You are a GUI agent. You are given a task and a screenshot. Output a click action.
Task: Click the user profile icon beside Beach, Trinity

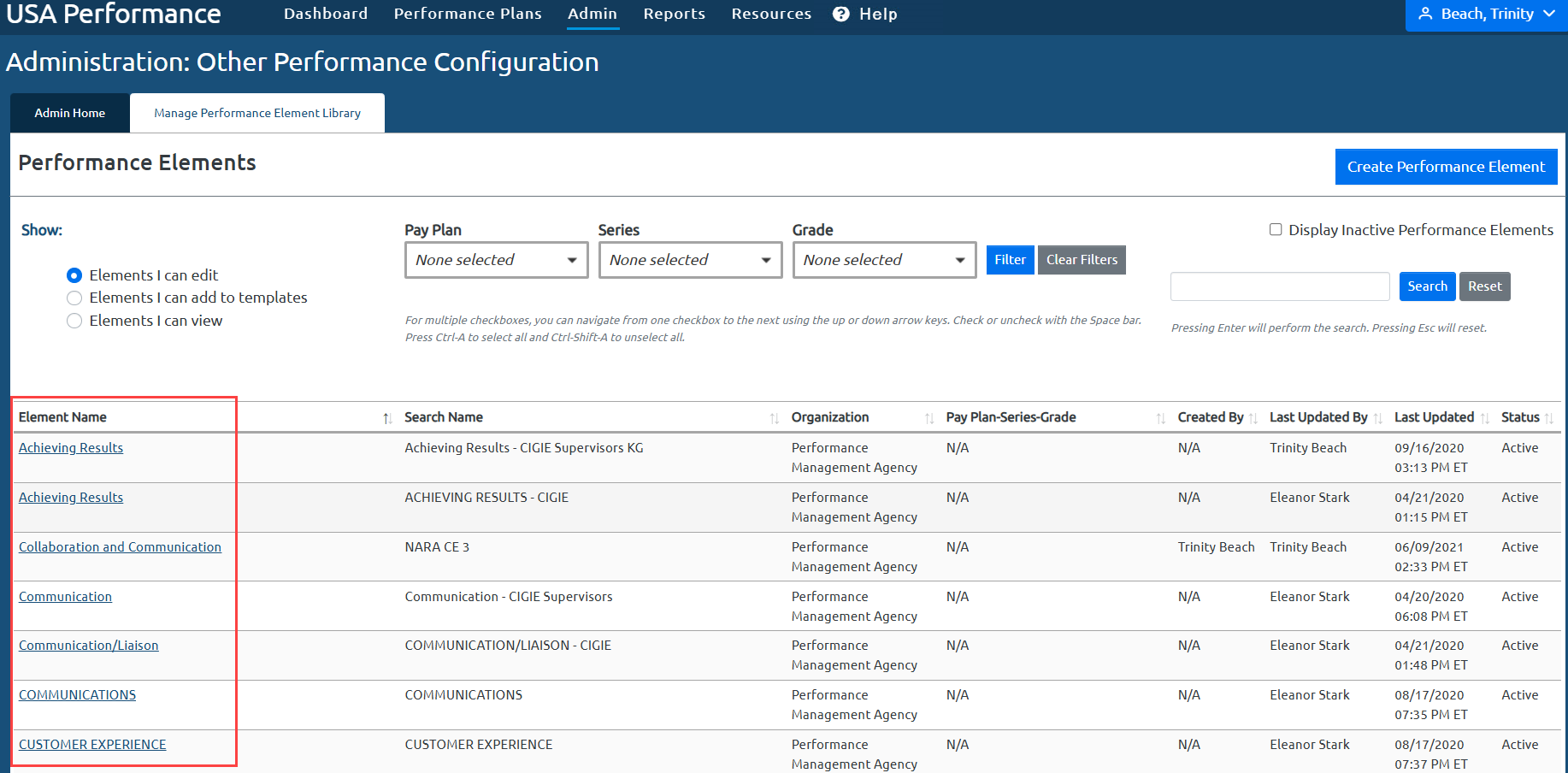click(x=1425, y=14)
